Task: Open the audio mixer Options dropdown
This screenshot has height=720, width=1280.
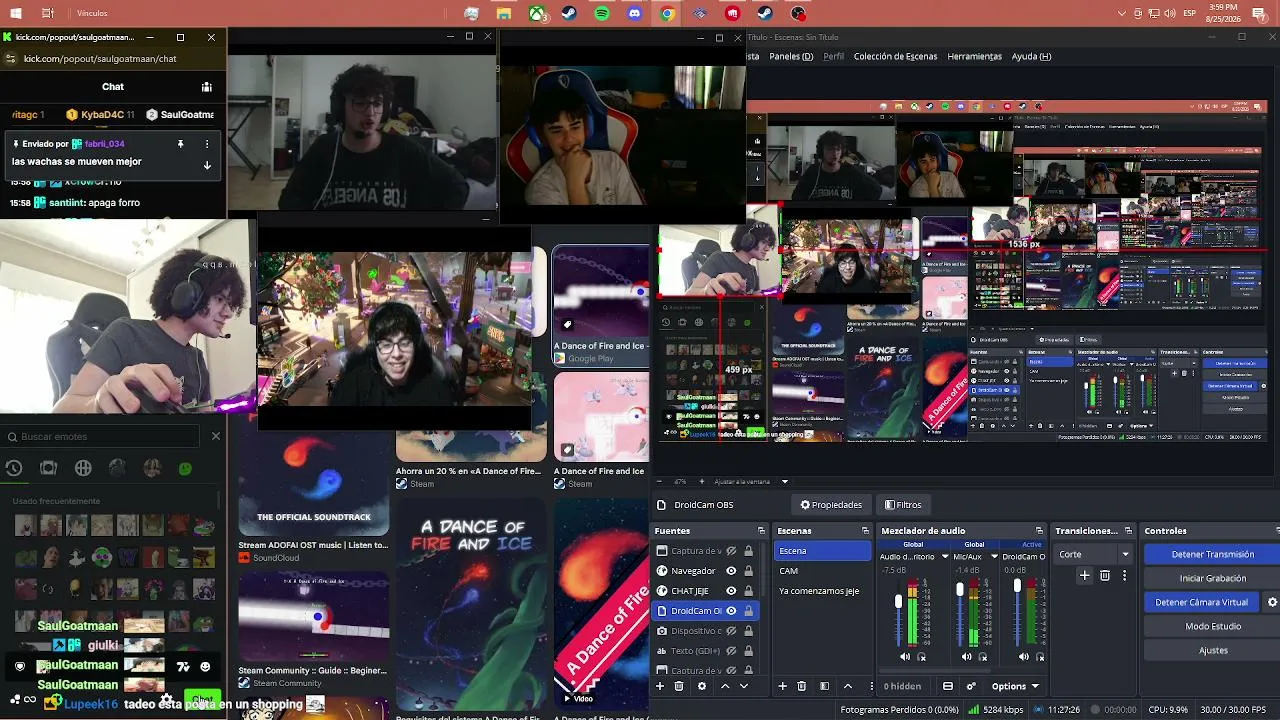Action: 1015,686
